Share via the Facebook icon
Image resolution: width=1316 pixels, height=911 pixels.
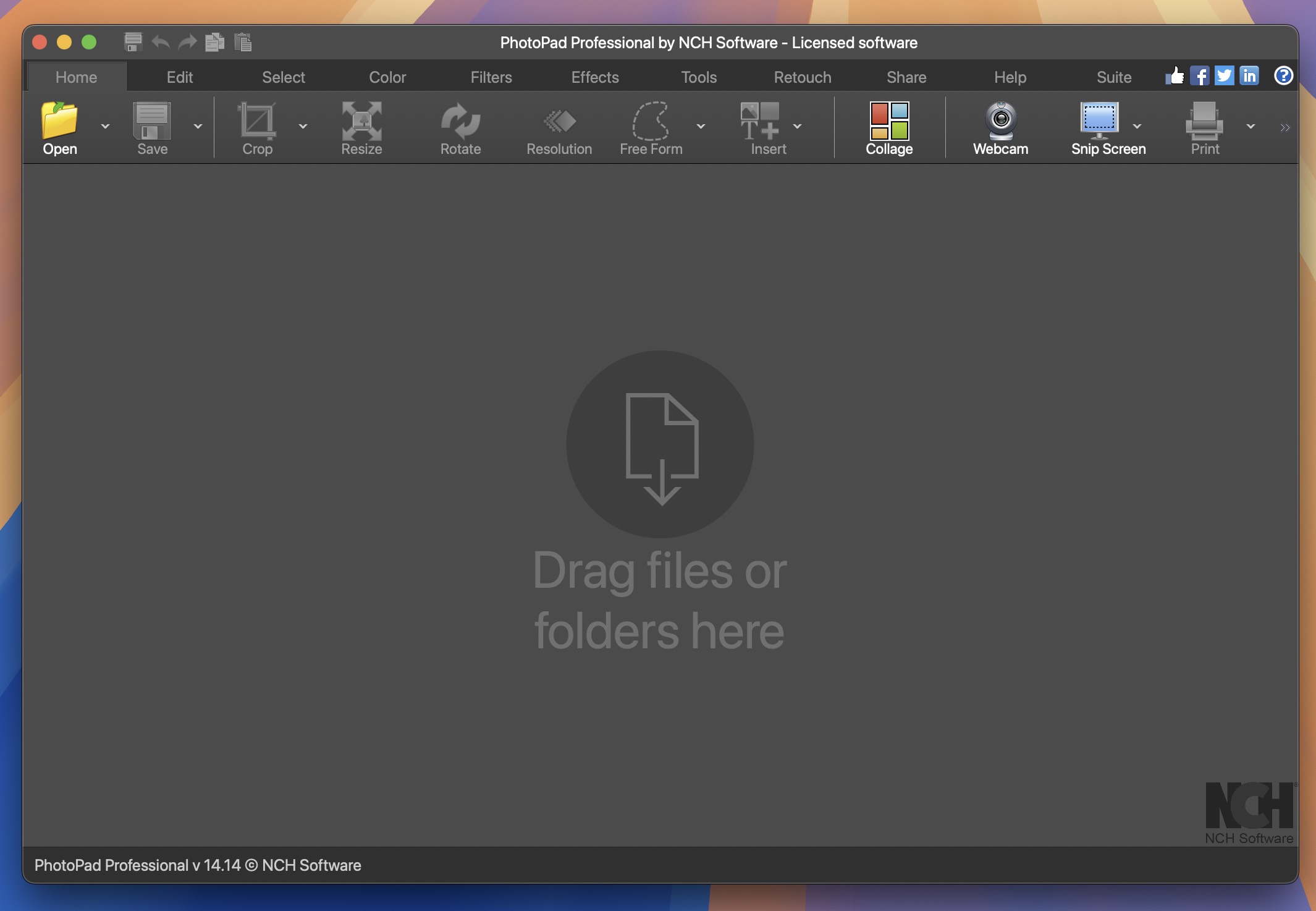pyautogui.click(x=1200, y=75)
